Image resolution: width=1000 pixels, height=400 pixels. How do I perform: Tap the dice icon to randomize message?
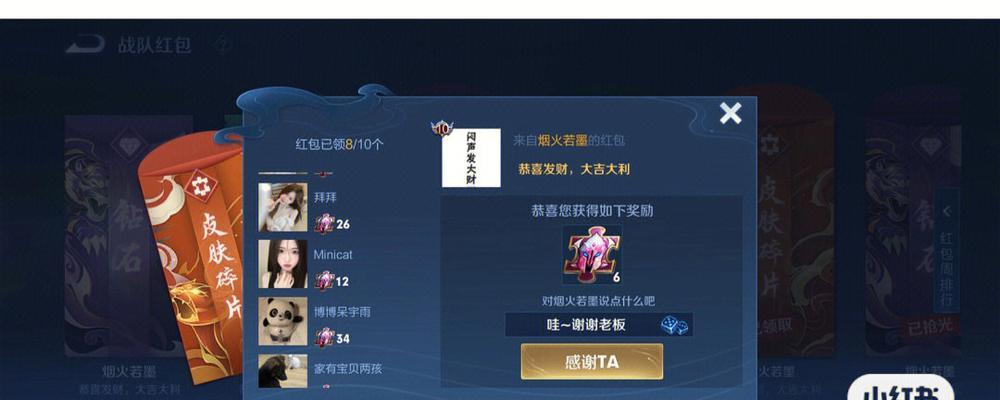[x=674, y=325]
